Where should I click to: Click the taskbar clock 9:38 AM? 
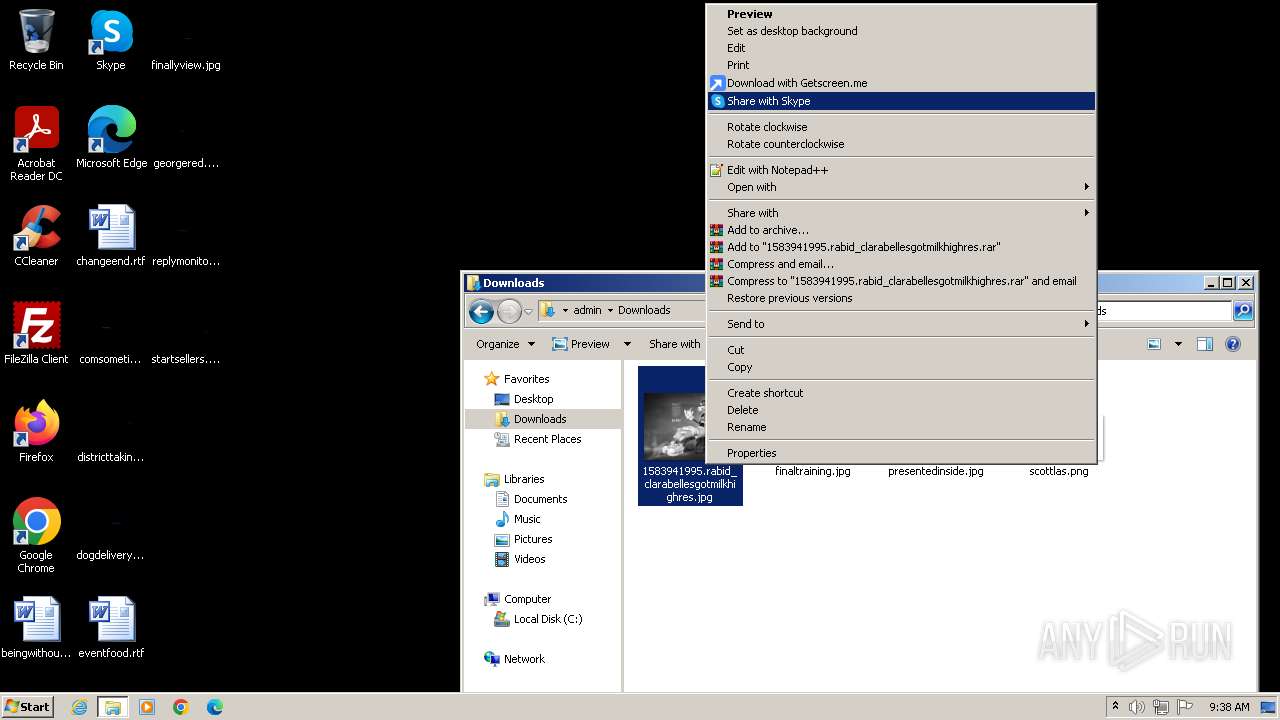[1229, 707]
